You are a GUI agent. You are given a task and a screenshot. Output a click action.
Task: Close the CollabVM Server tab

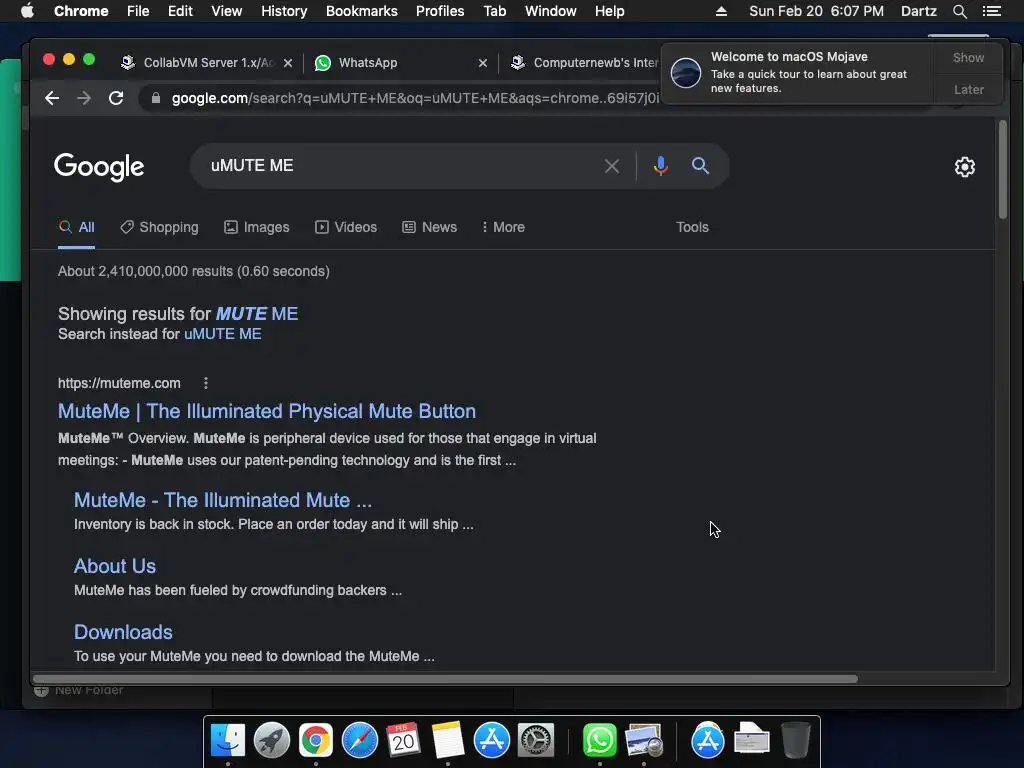click(288, 63)
